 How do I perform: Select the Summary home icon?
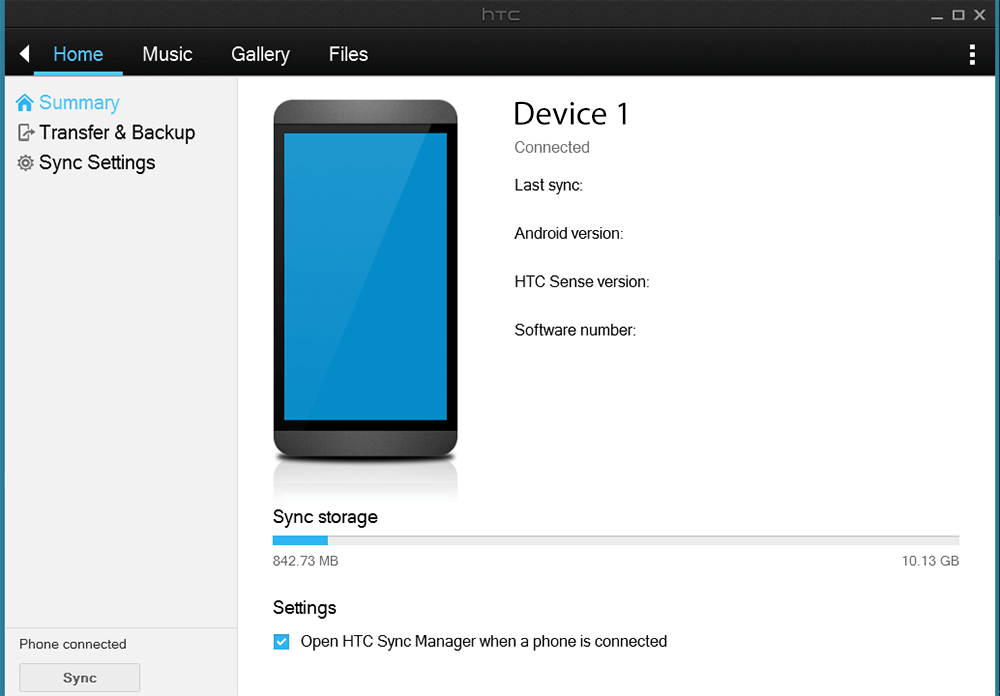tap(25, 103)
